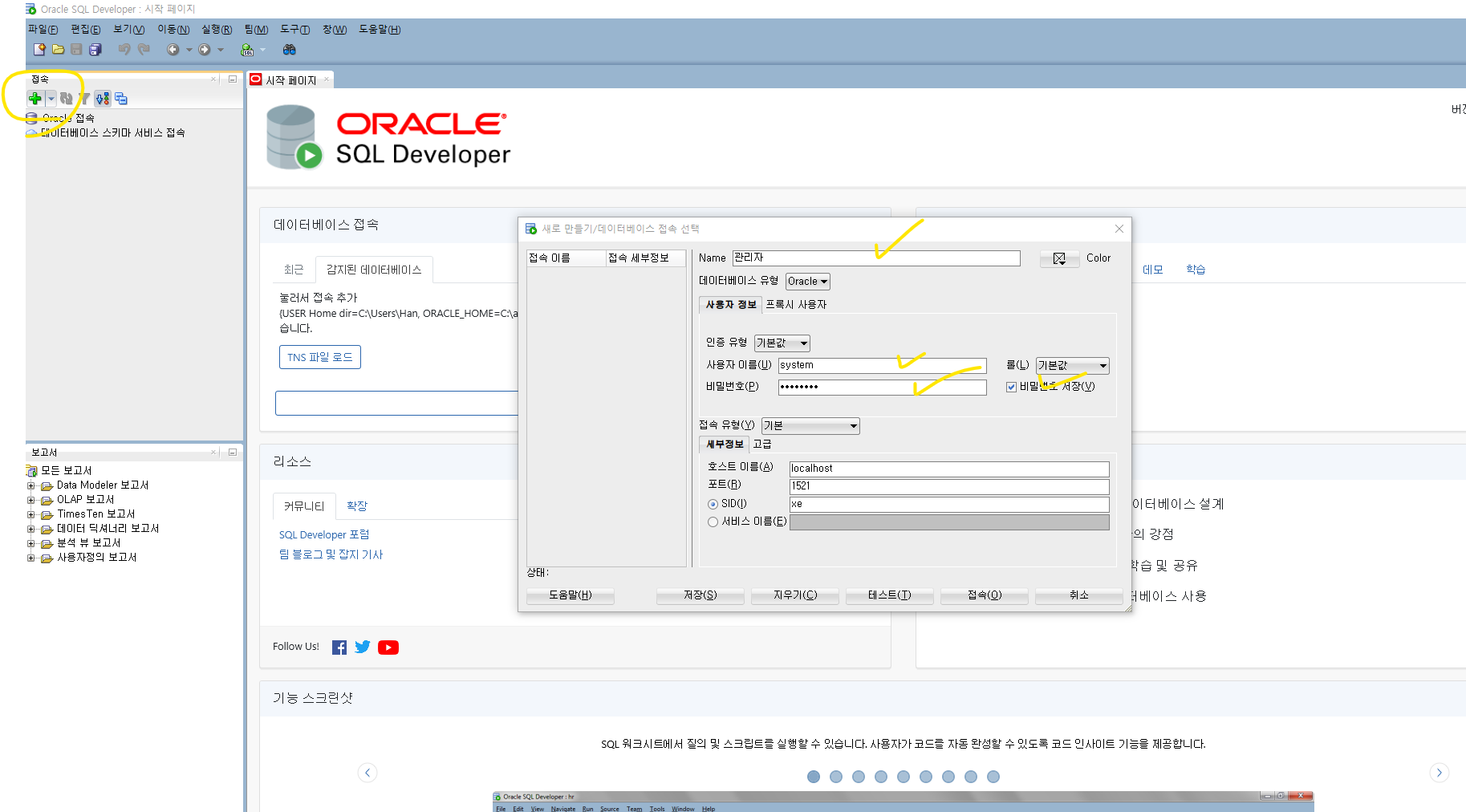Click the 호스트 이름 localhost field

tap(949, 469)
